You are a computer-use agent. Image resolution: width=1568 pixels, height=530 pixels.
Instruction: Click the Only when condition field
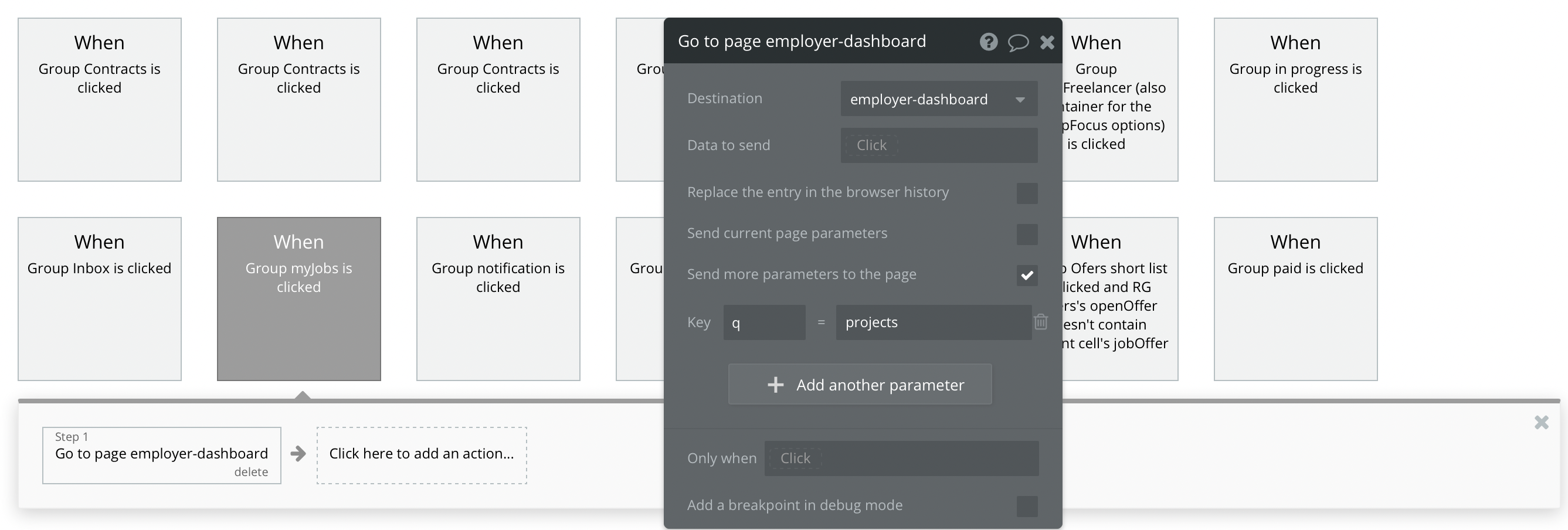(901, 458)
